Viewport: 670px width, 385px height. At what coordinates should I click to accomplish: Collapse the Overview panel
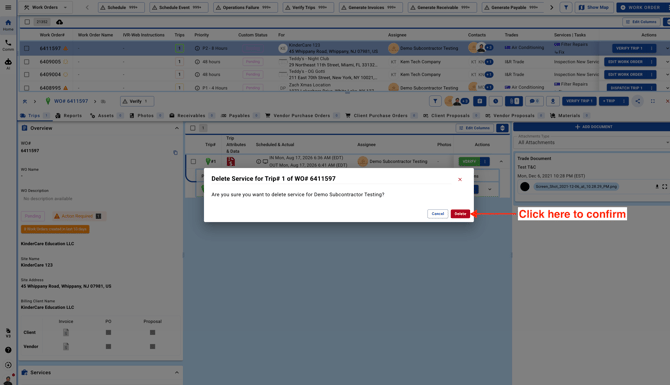click(176, 128)
